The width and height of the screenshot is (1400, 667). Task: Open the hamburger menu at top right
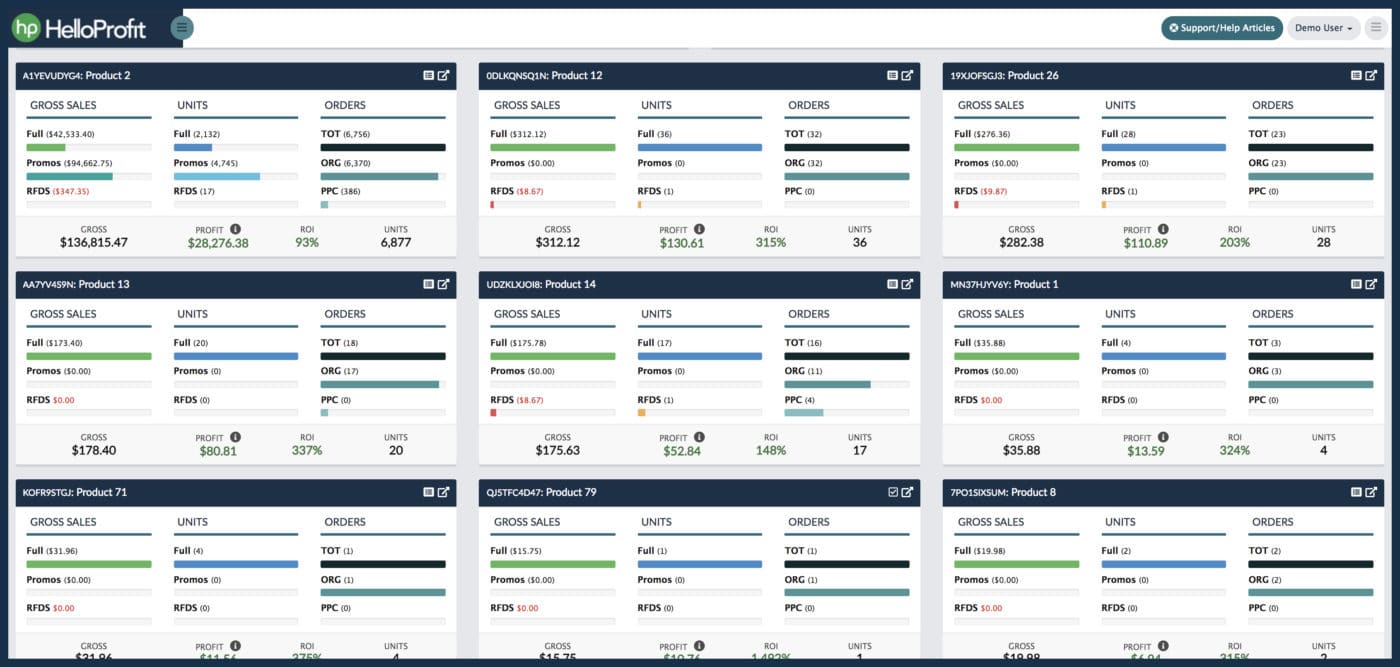(x=1376, y=28)
